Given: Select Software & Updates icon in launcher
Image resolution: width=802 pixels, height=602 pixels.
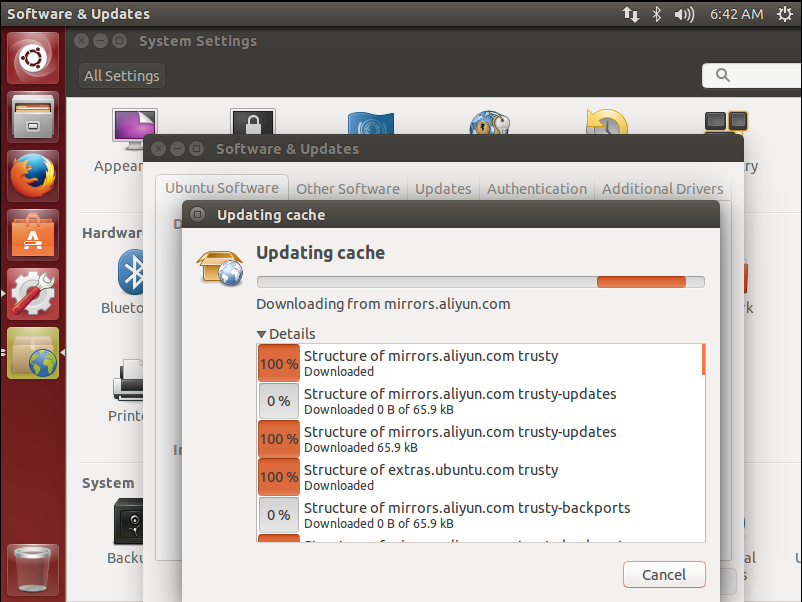Looking at the screenshot, I should coord(33,353).
